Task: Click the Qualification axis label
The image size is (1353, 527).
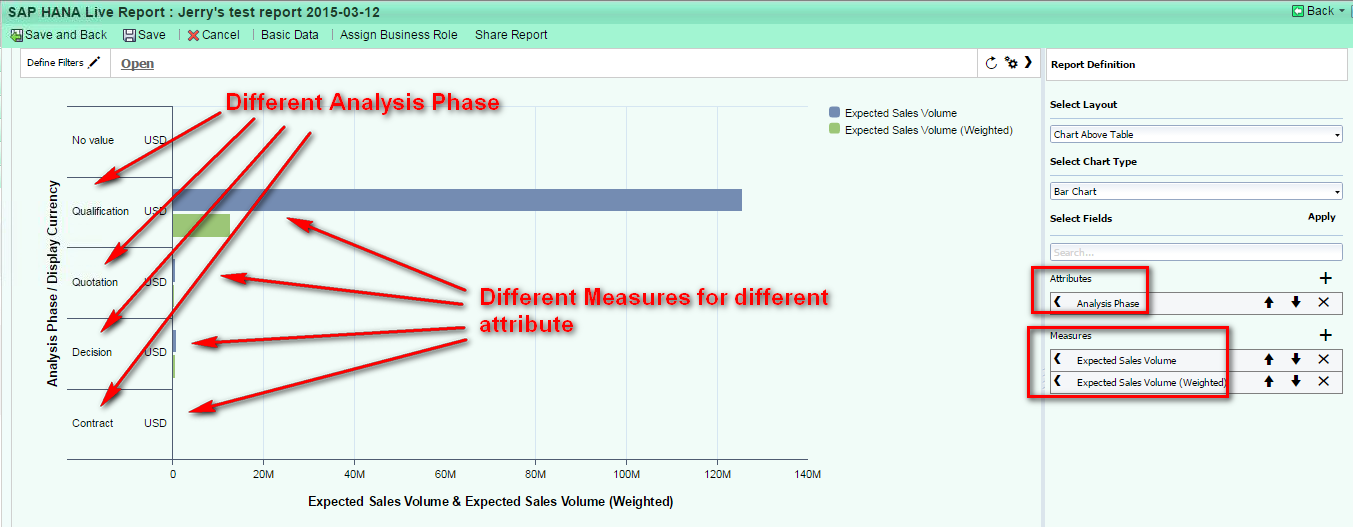Action: tap(100, 211)
